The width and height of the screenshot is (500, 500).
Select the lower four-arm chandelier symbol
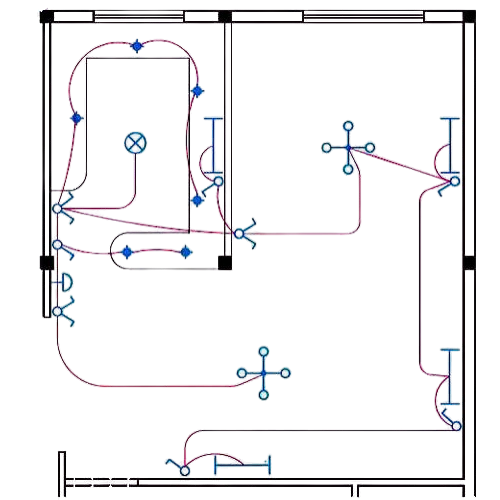264,373
